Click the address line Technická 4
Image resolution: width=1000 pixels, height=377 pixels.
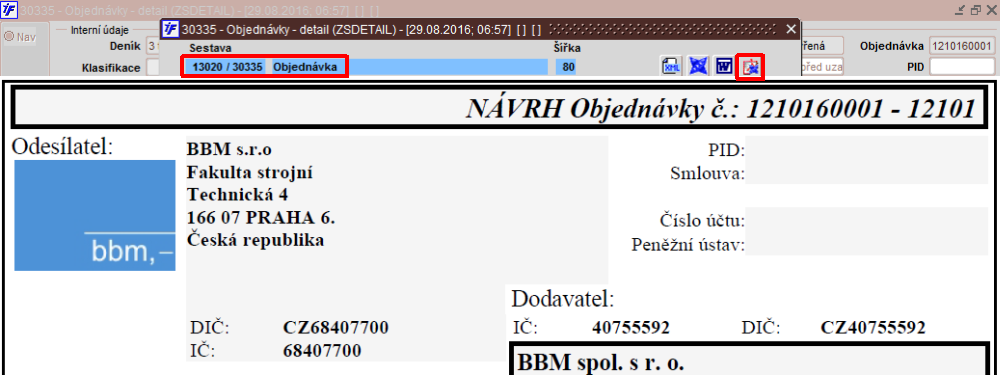238,195
